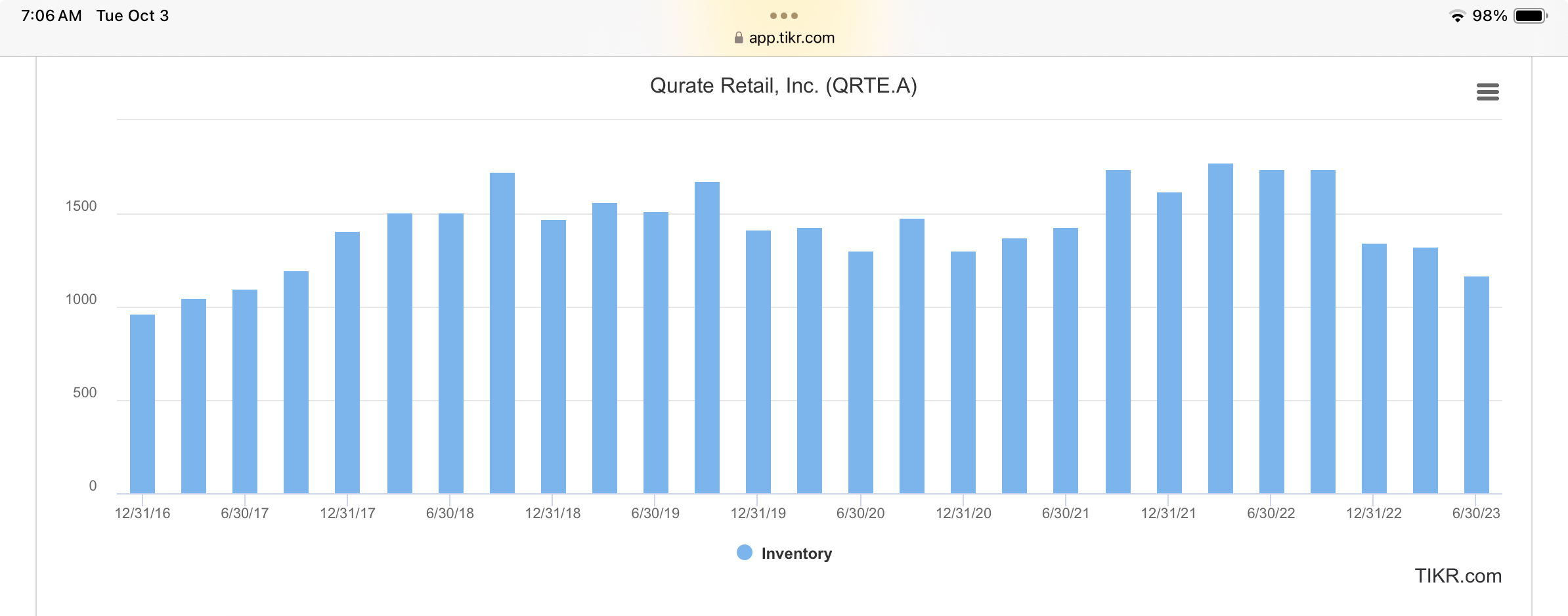
Task: Click the 12/31/18 x-axis label
Action: coord(553,514)
